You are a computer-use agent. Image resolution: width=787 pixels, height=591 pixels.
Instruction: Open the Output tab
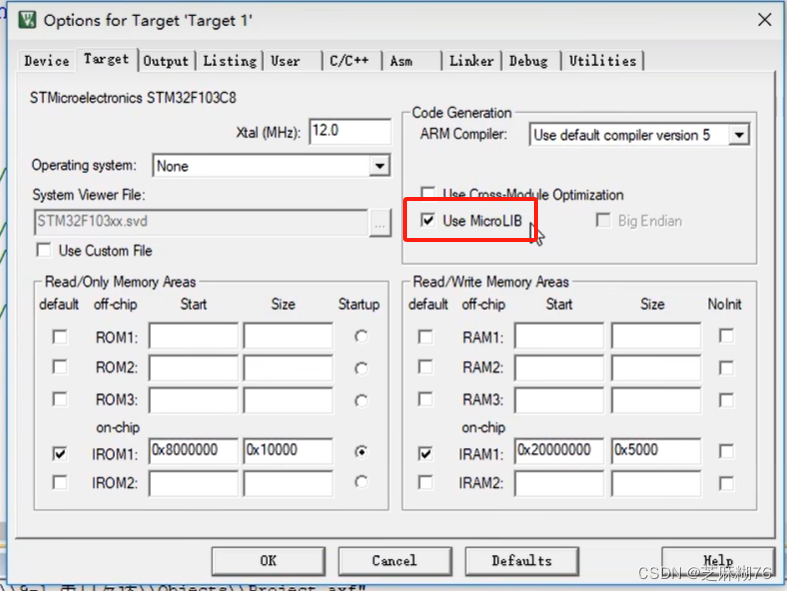click(x=166, y=61)
